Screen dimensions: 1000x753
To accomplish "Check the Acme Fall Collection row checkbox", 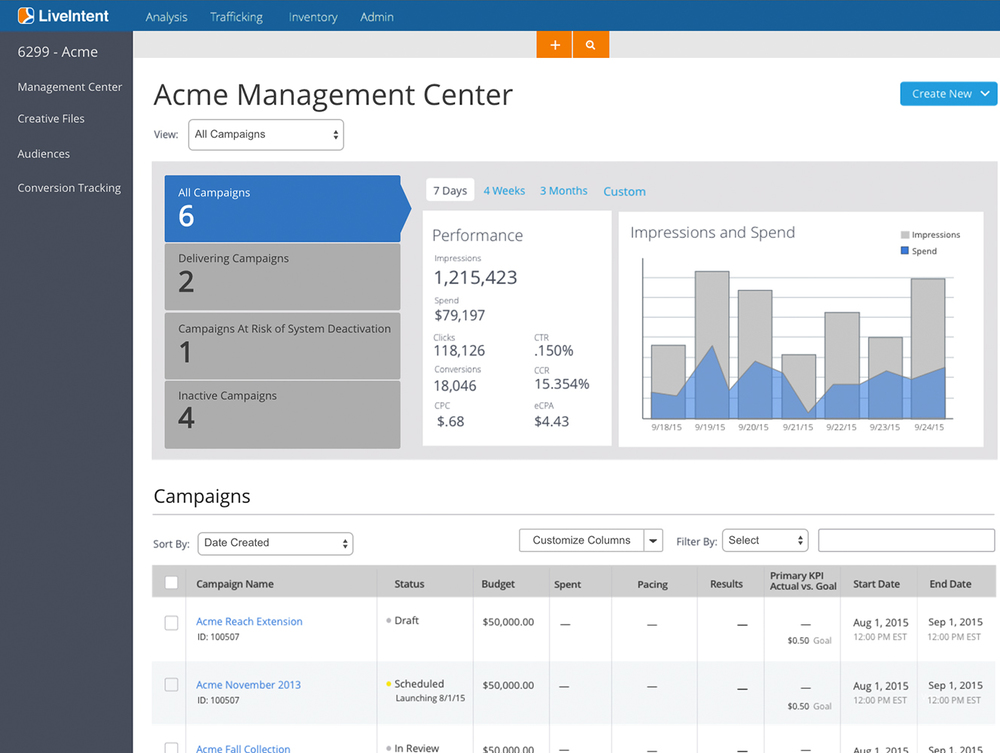I will 171,747.
